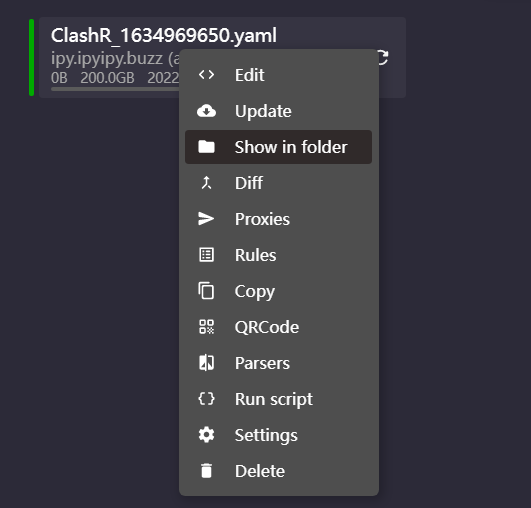The height and width of the screenshot is (508, 531).
Task: Click the cloud download Update icon
Action: click(206, 111)
